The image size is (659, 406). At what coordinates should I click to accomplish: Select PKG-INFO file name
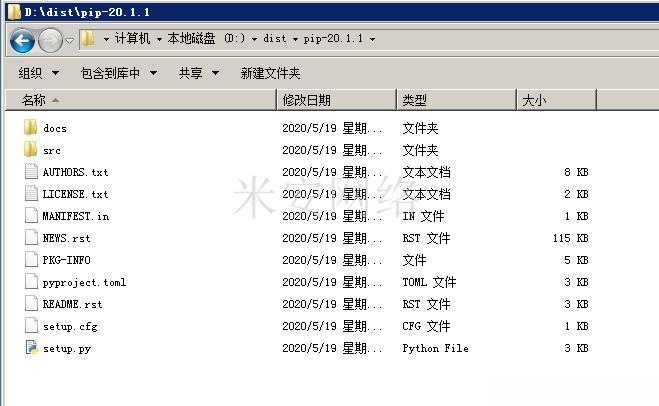tap(66, 260)
